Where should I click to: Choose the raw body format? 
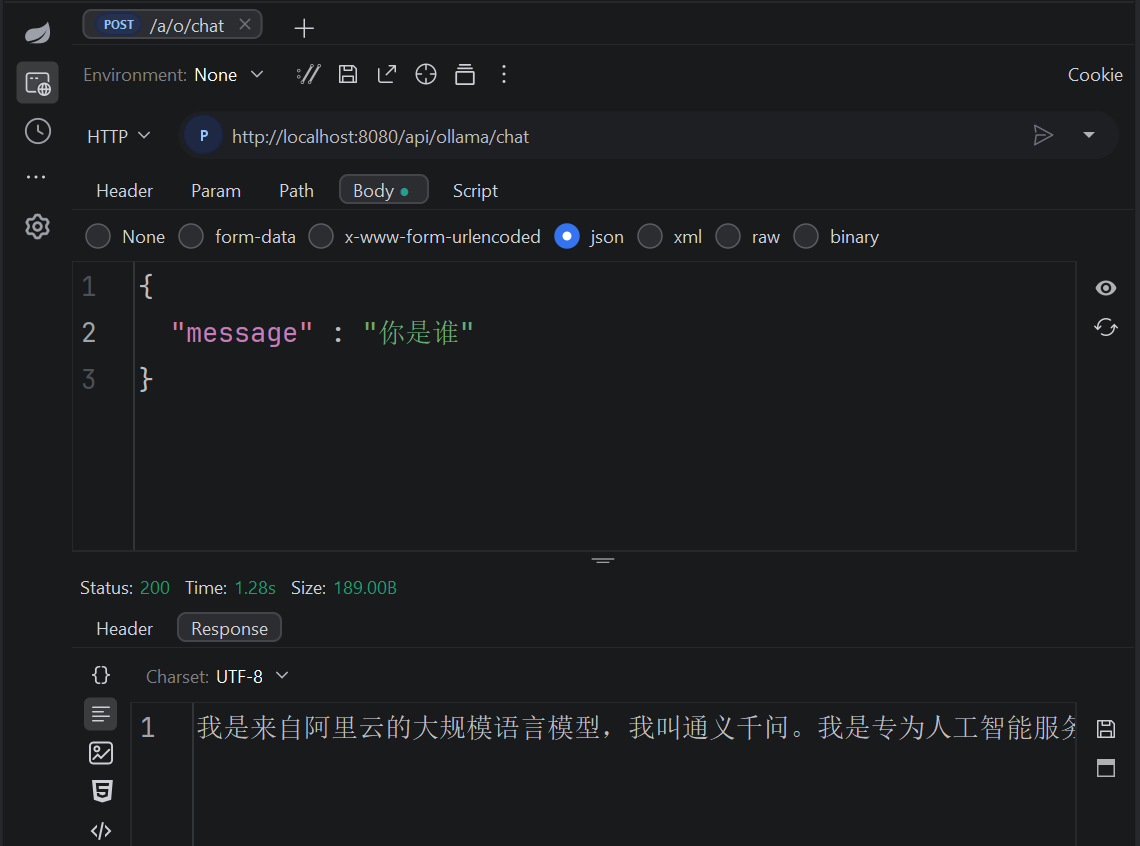coord(727,236)
